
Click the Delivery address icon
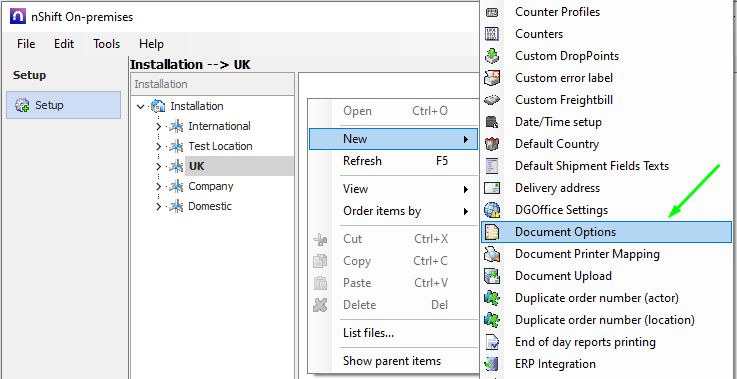[492, 188]
